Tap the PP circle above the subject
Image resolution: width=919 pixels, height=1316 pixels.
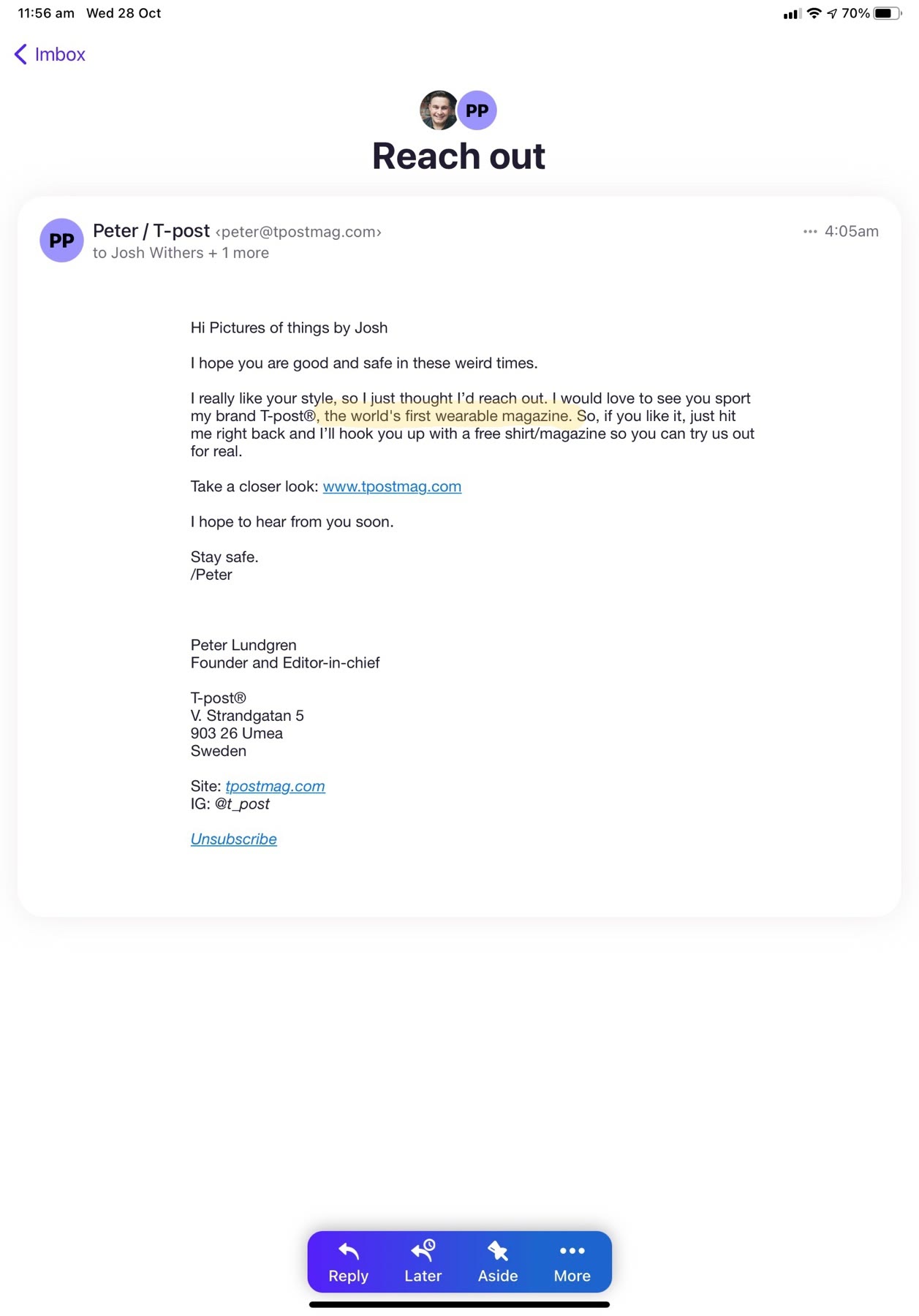click(477, 110)
